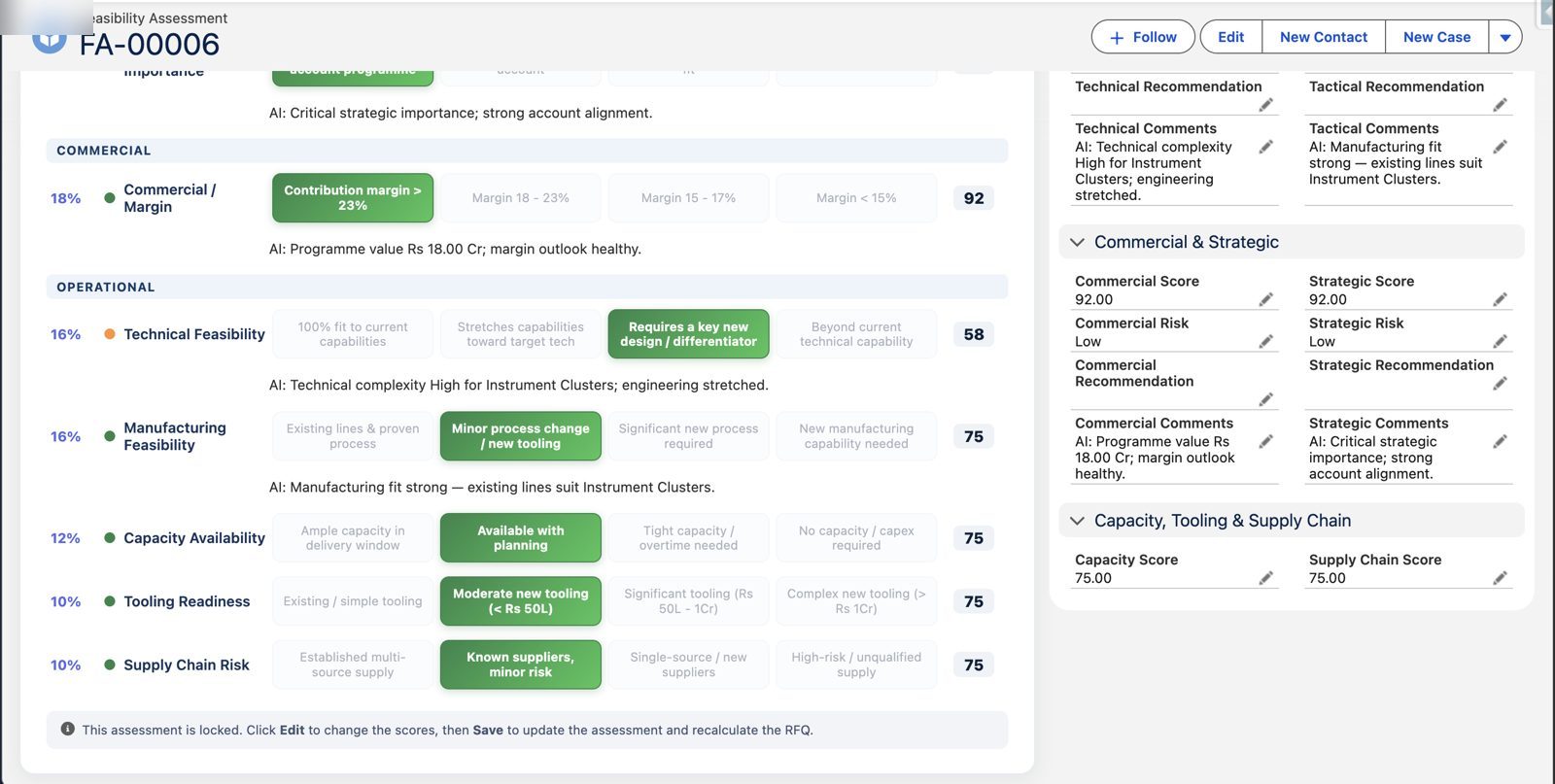
Task: Choose Beyond current technical capability
Action: pyautogui.click(x=856, y=334)
